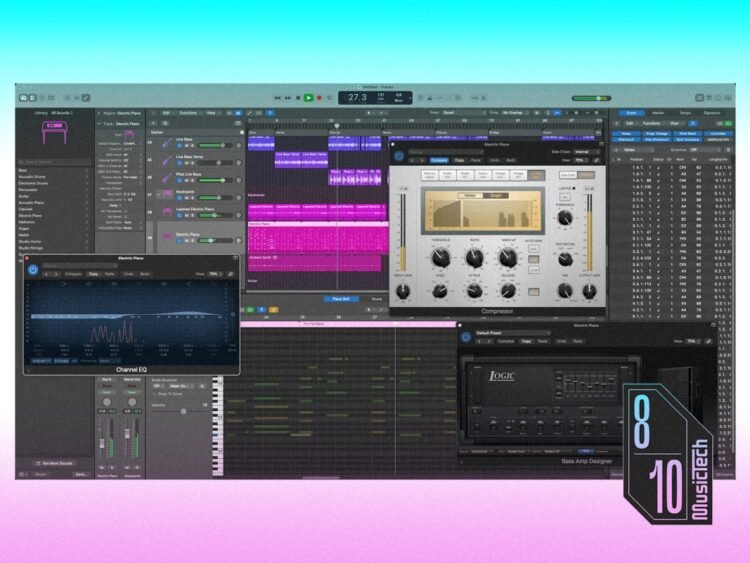Click the Compressor Ratio knob
The width and height of the screenshot is (750, 563).
coord(474,257)
